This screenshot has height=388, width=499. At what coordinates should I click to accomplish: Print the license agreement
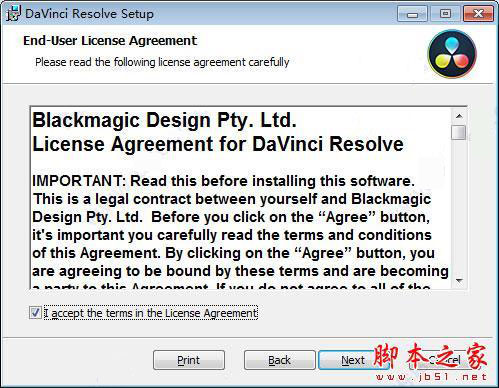tap(189, 360)
